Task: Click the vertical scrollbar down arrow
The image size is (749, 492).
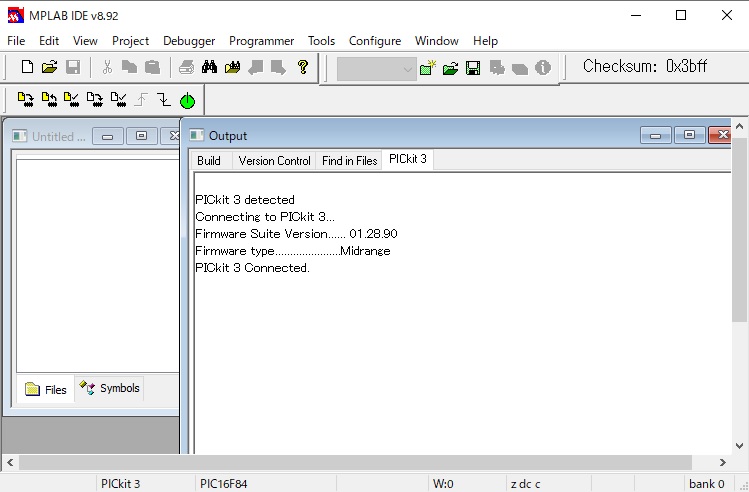Action: point(739,446)
